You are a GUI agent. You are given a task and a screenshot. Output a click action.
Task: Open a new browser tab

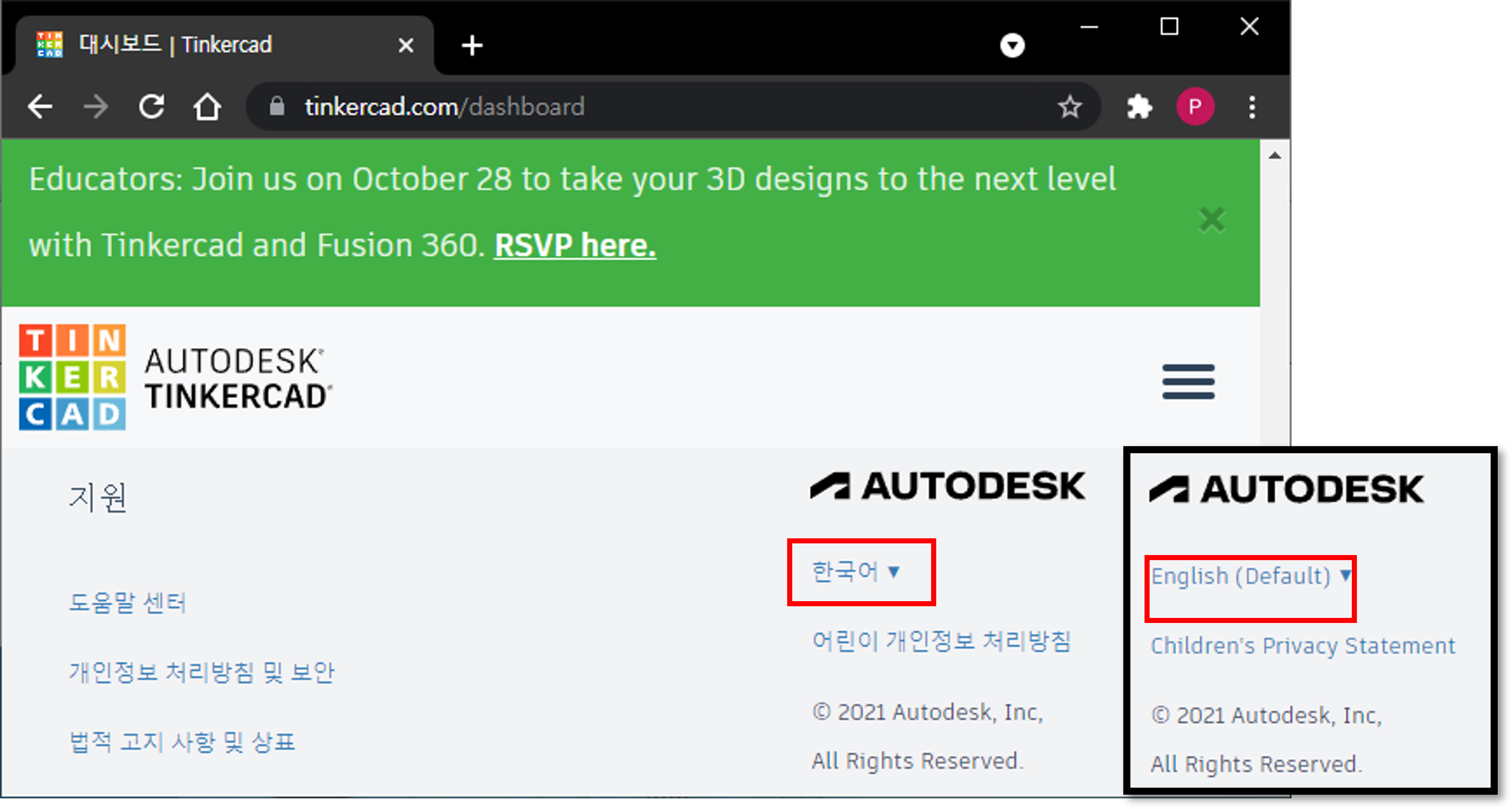(x=472, y=45)
